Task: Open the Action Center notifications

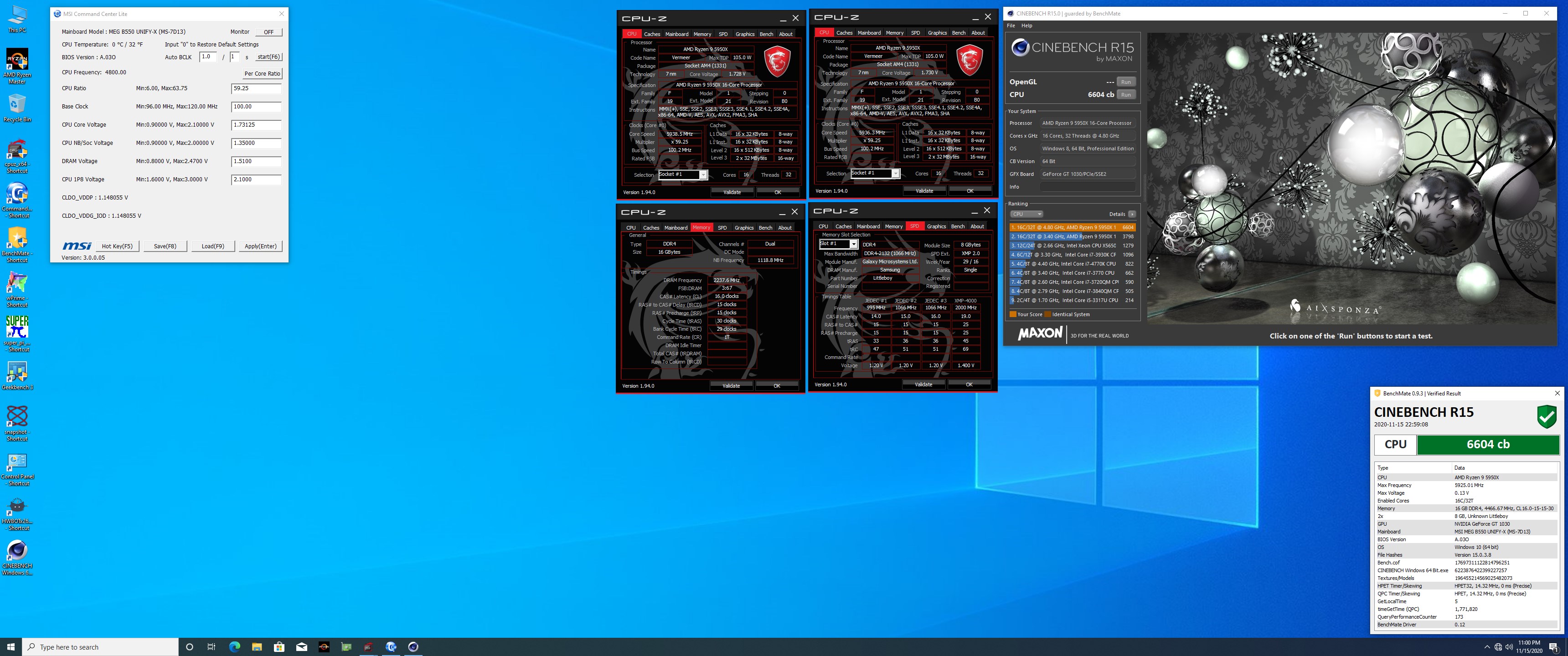Action: [x=1555, y=647]
